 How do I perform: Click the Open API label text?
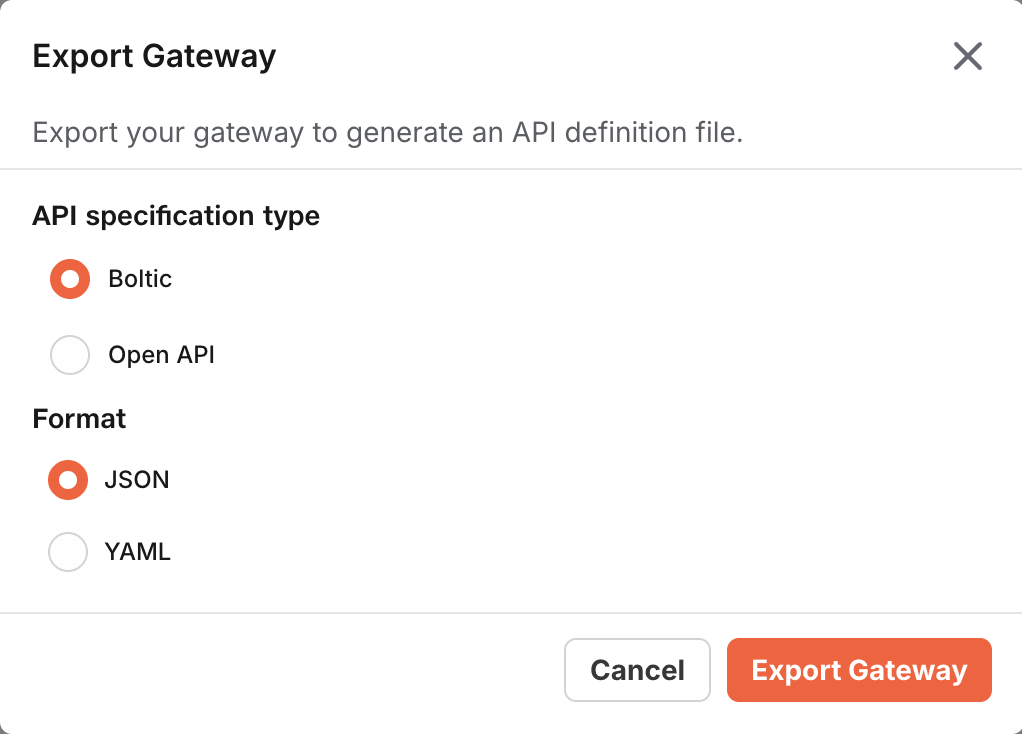[161, 355]
